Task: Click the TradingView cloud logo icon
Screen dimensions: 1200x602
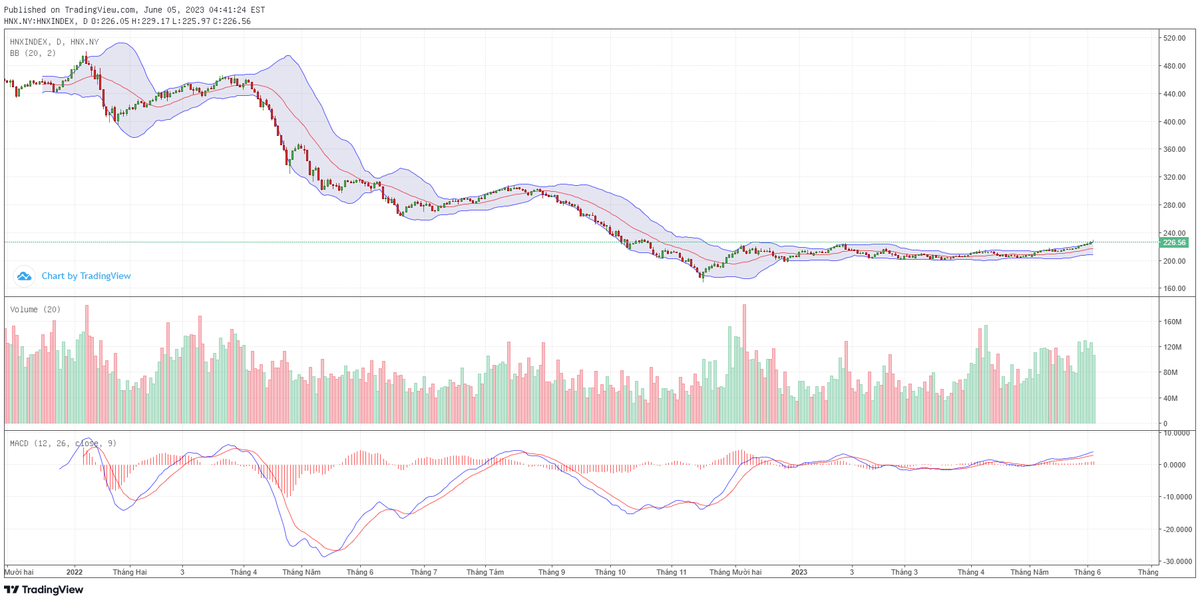Action: tap(26, 276)
